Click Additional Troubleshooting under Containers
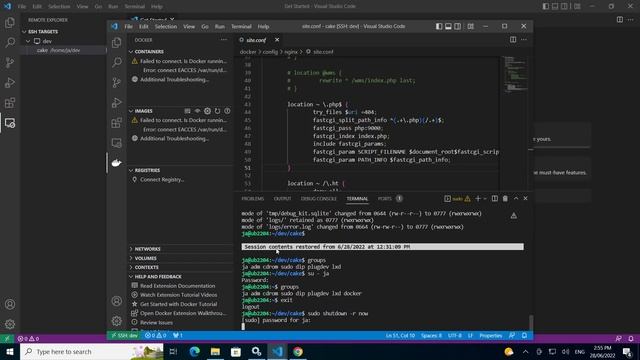 click(x=174, y=80)
